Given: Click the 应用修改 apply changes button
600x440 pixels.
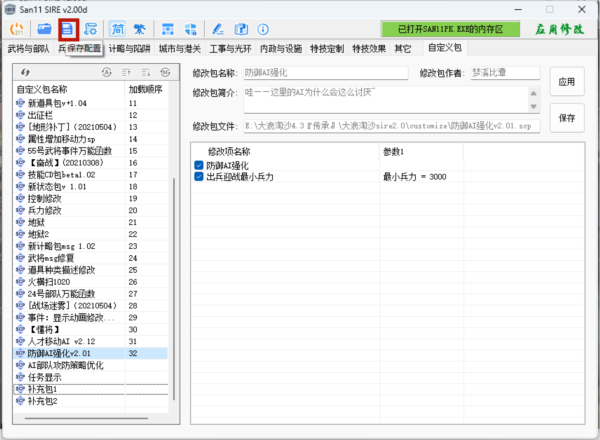Looking at the screenshot, I should tap(559, 29).
